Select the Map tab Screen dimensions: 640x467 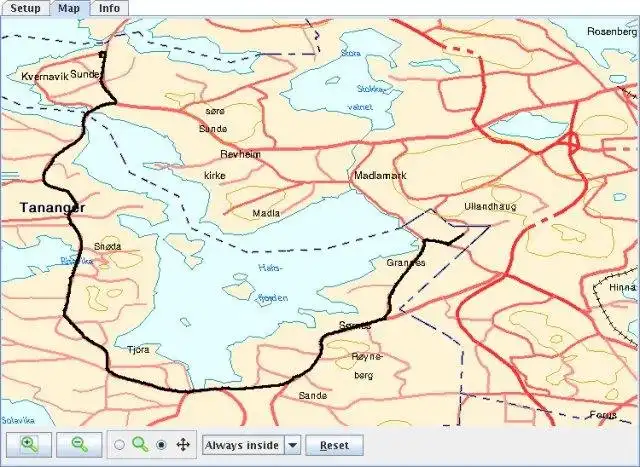coord(69,8)
